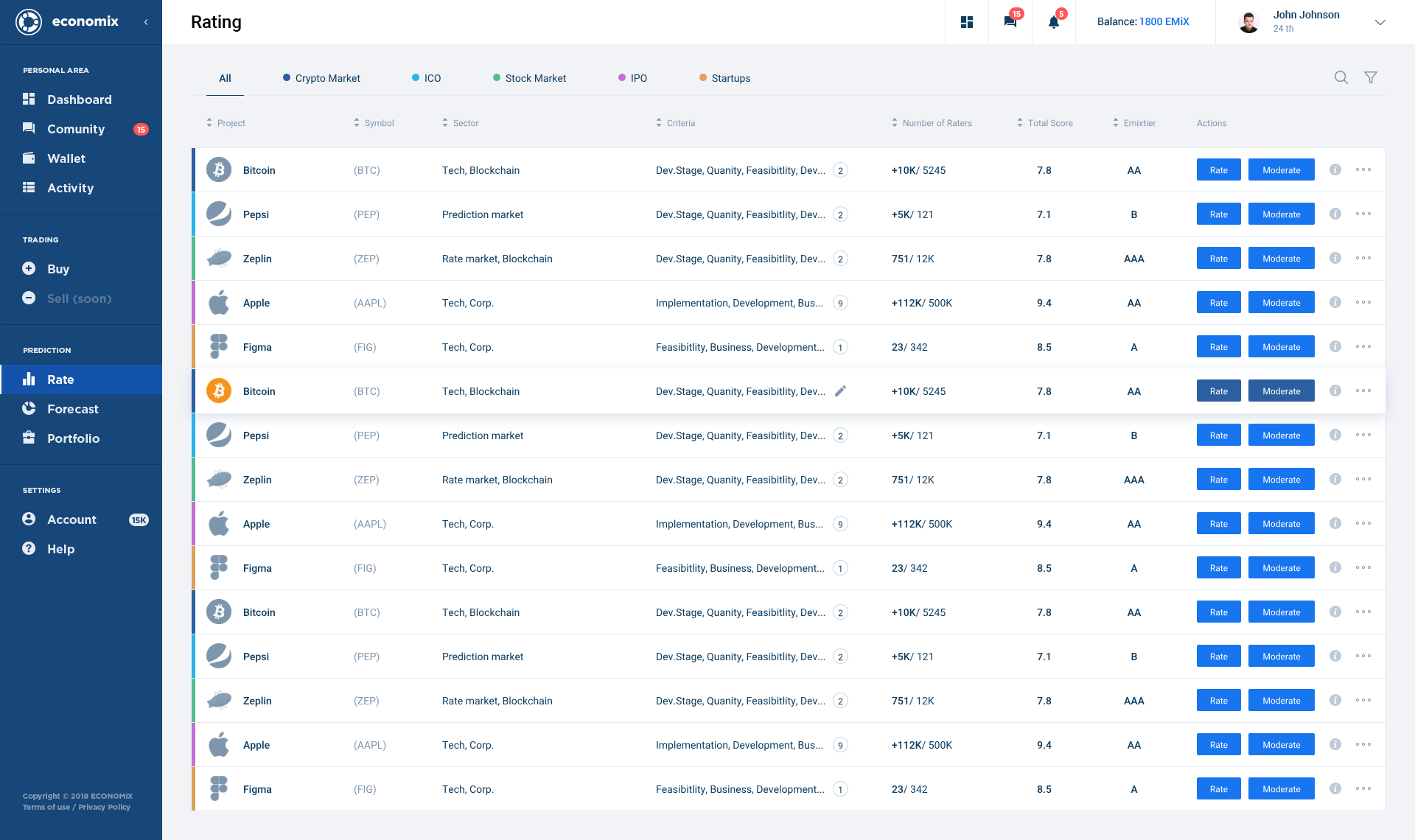Open the filter funnel icon
This screenshot has width=1415, height=840.
pos(1370,77)
